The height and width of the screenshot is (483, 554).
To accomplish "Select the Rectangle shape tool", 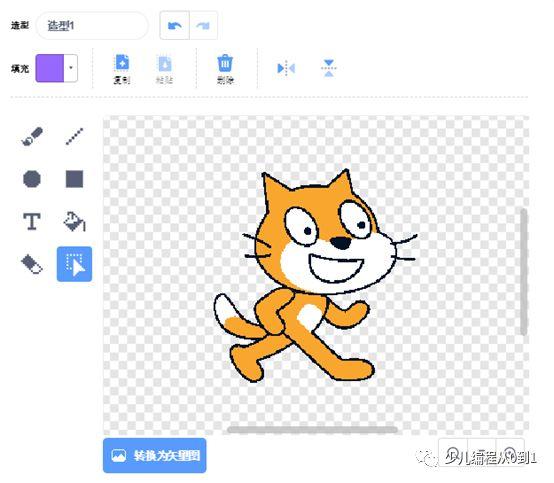I will coord(75,179).
